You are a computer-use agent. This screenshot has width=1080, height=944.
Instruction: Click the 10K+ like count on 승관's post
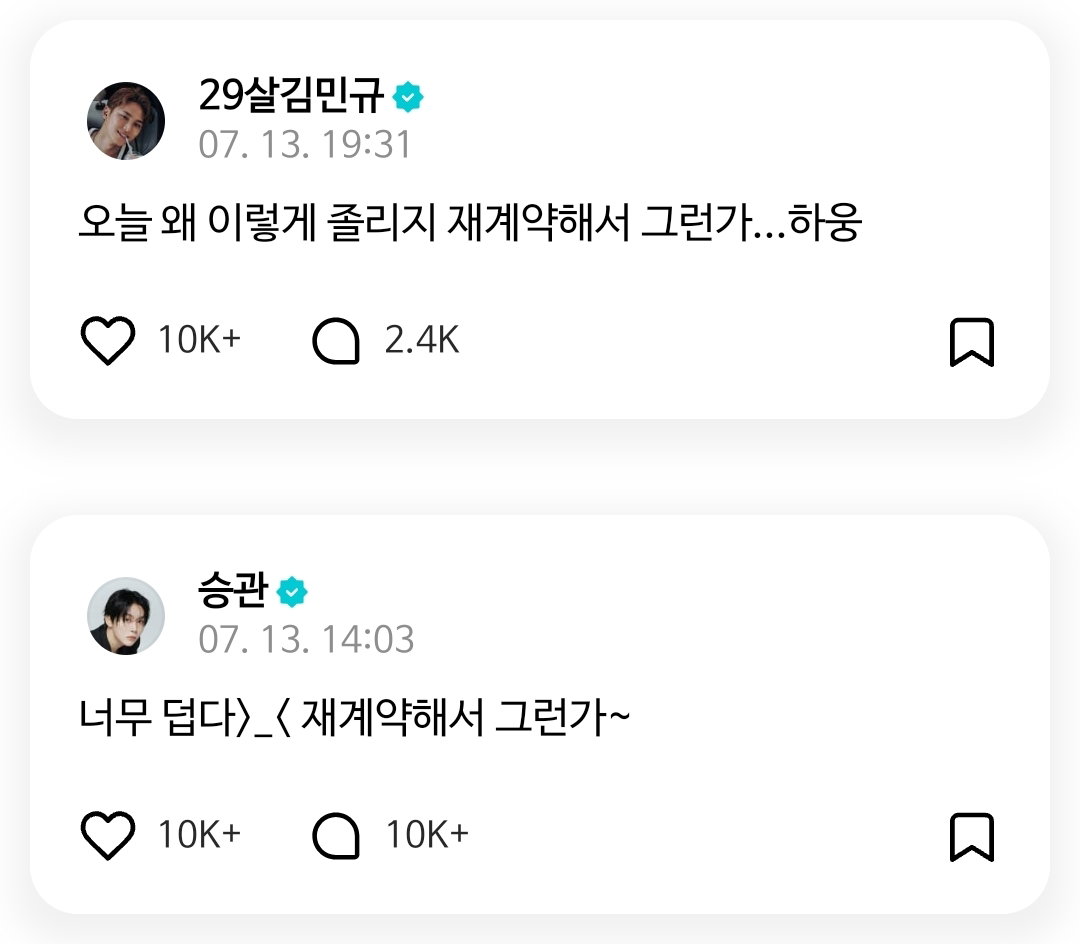coord(200,835)
